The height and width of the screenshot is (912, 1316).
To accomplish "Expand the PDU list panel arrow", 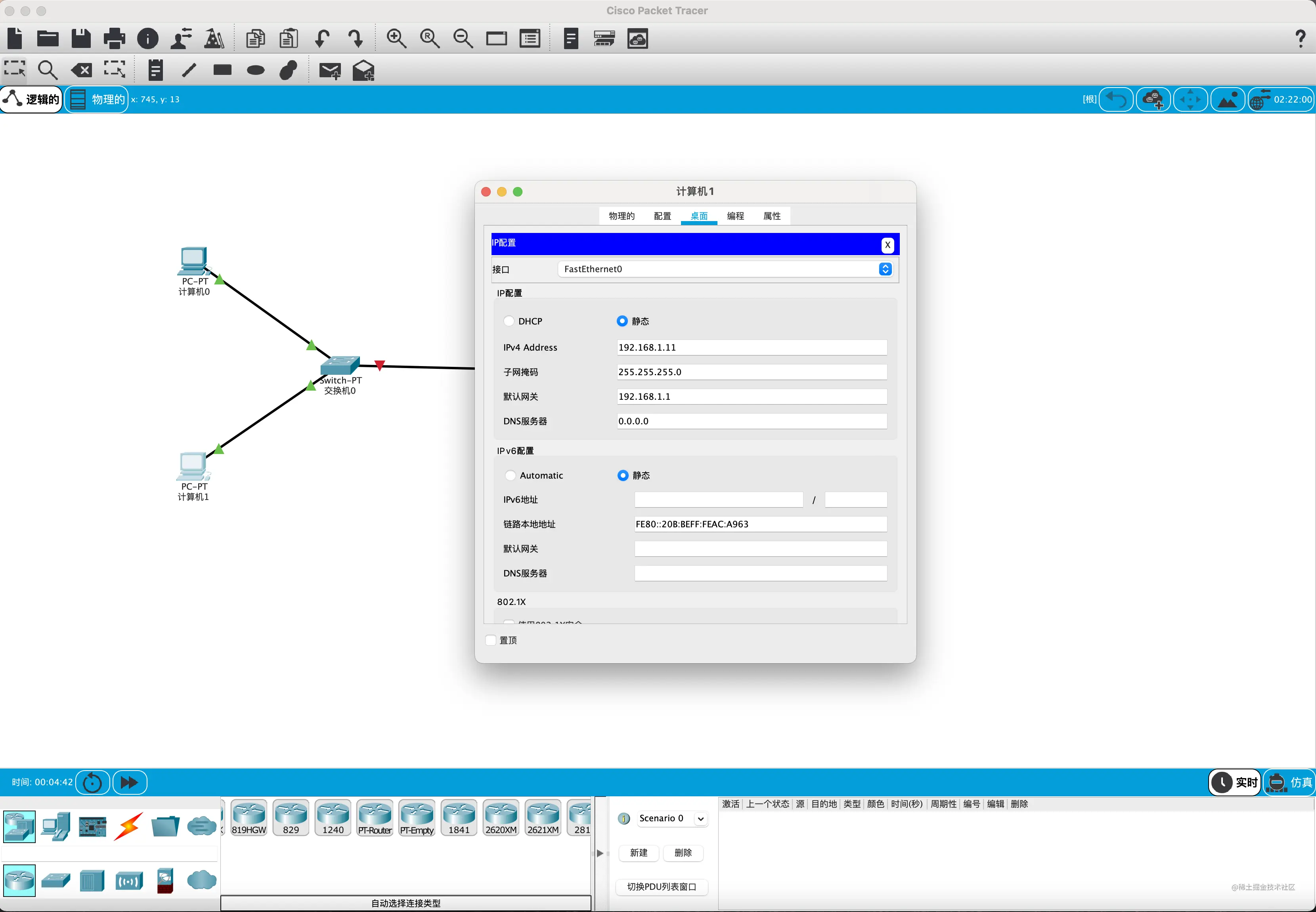I will click(600, 853).
